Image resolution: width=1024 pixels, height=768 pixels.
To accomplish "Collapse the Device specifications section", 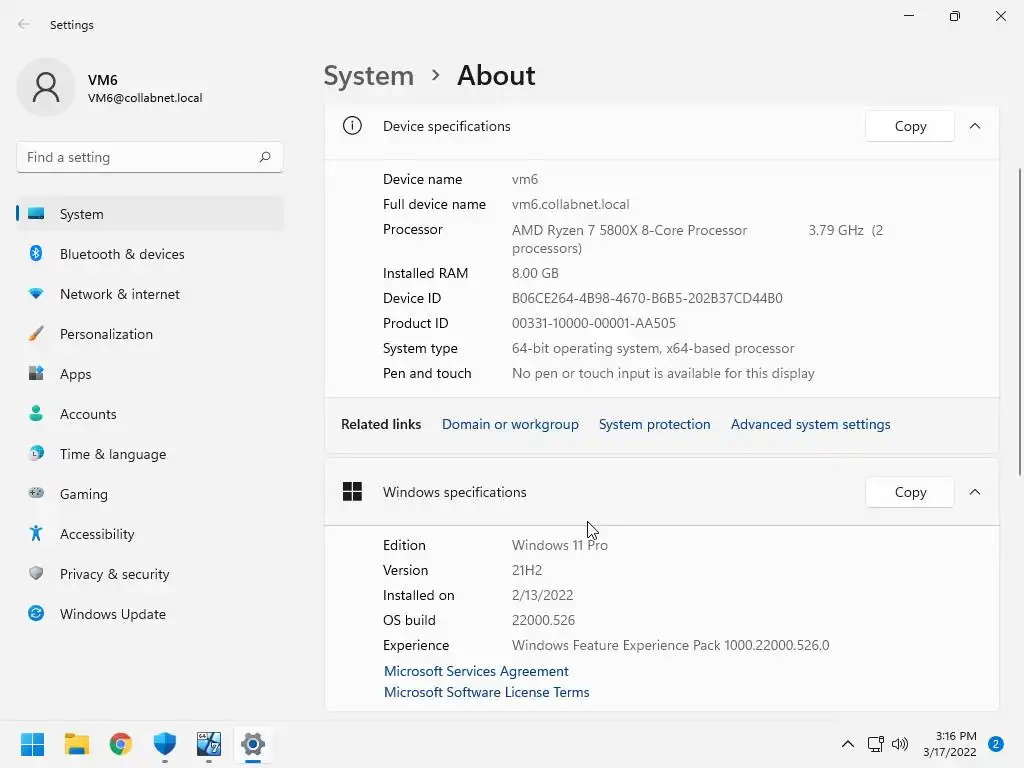I will click(x=975, y=126).
